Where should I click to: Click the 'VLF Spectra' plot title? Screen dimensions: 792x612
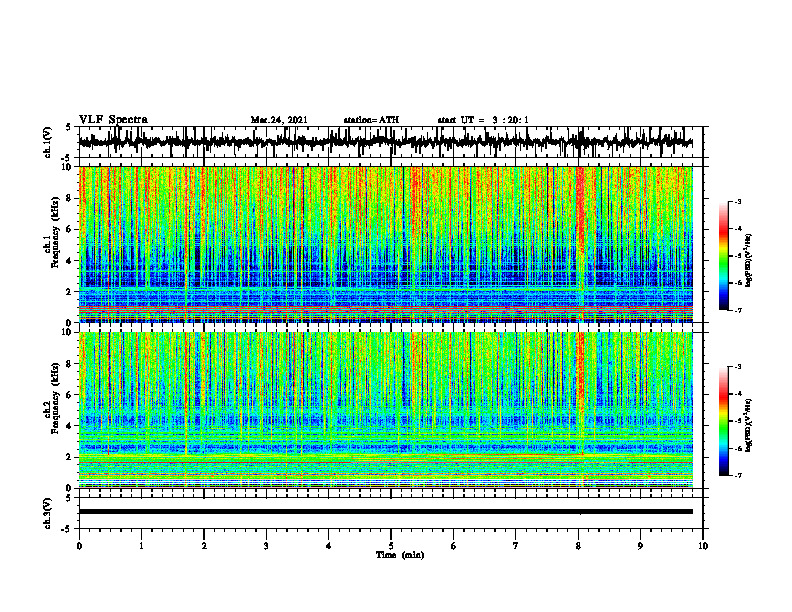click(x=113, y=120)
